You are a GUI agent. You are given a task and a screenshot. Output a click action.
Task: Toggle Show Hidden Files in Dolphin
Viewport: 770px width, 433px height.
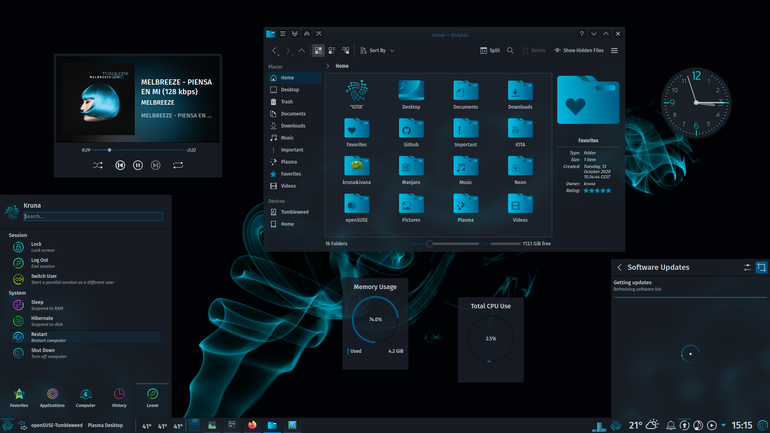click(x=578, y=51)
